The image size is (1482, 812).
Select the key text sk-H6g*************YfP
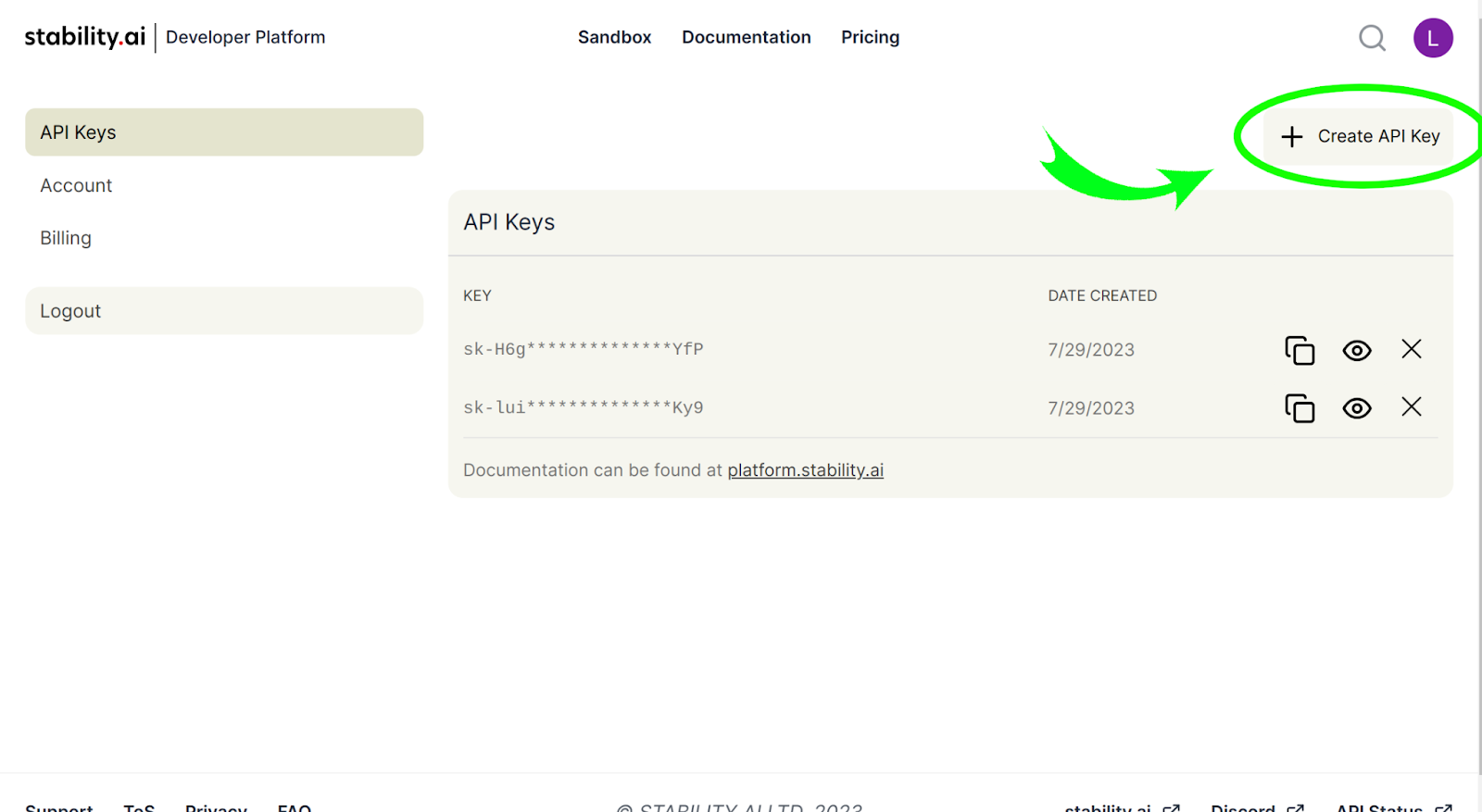[584, 349]
